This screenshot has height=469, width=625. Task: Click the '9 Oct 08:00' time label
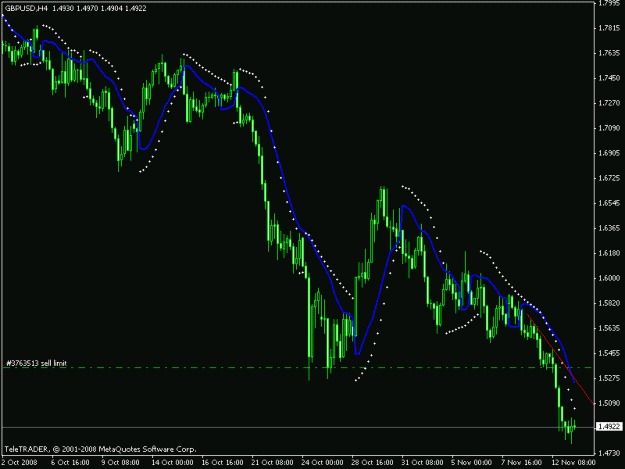[120, 462]
